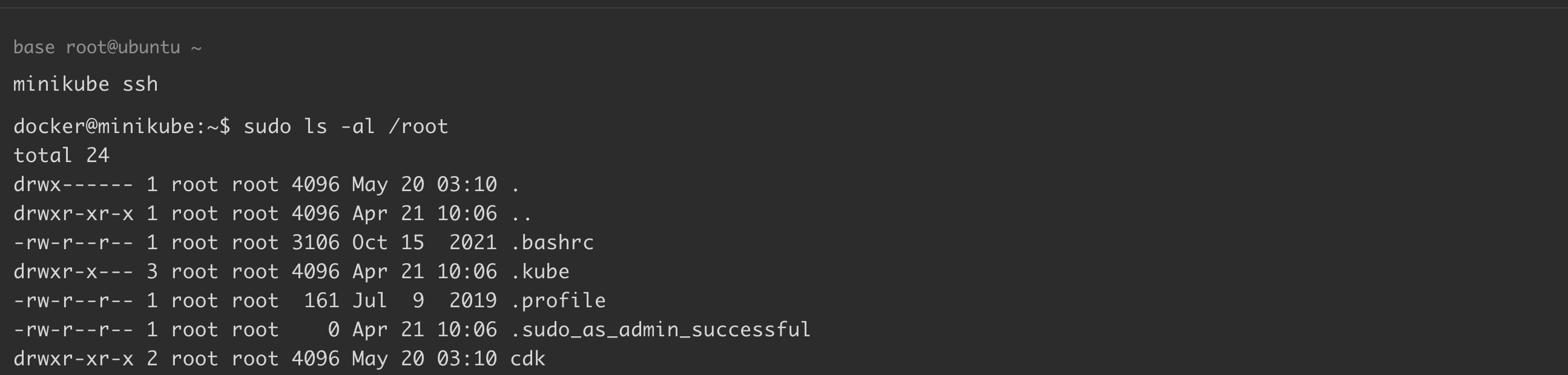Image resolution: width=1568 pixels, height=375 pixels.
Task: Click the 'sudo ls -al /root' command
Action: 346,126
